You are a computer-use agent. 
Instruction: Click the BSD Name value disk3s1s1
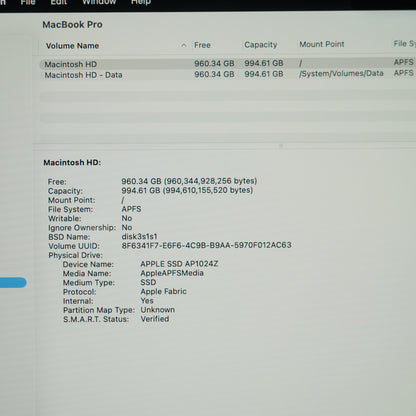click(x=139, y=236)
